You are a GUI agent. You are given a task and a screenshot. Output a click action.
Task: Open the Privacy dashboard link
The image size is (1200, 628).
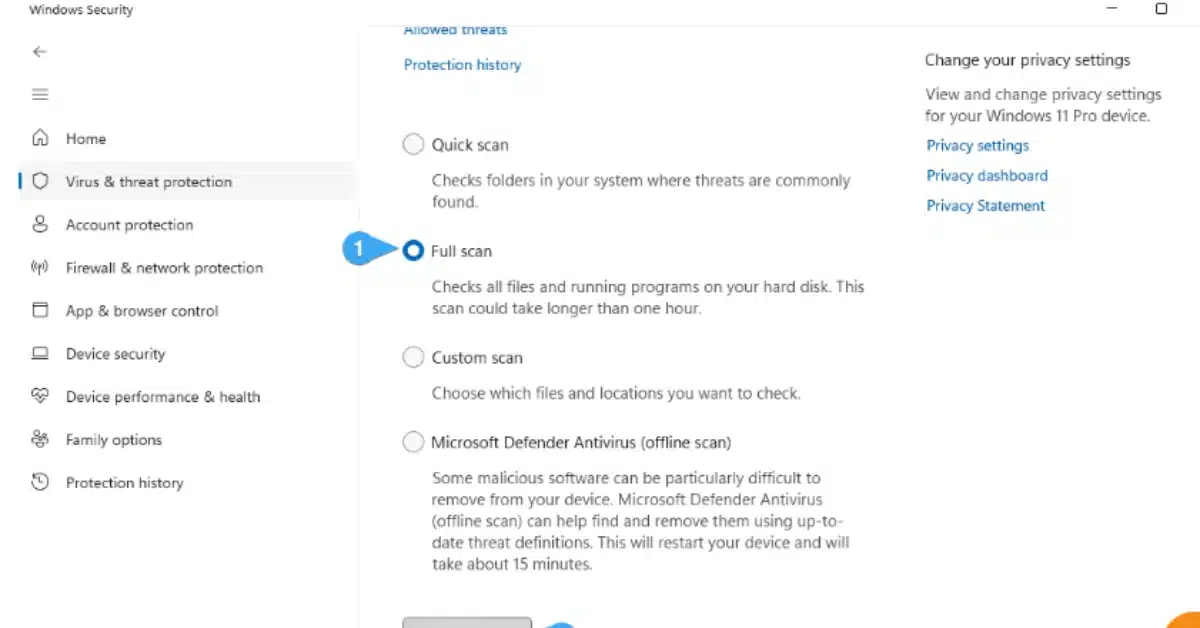click(x=987, y=176)
